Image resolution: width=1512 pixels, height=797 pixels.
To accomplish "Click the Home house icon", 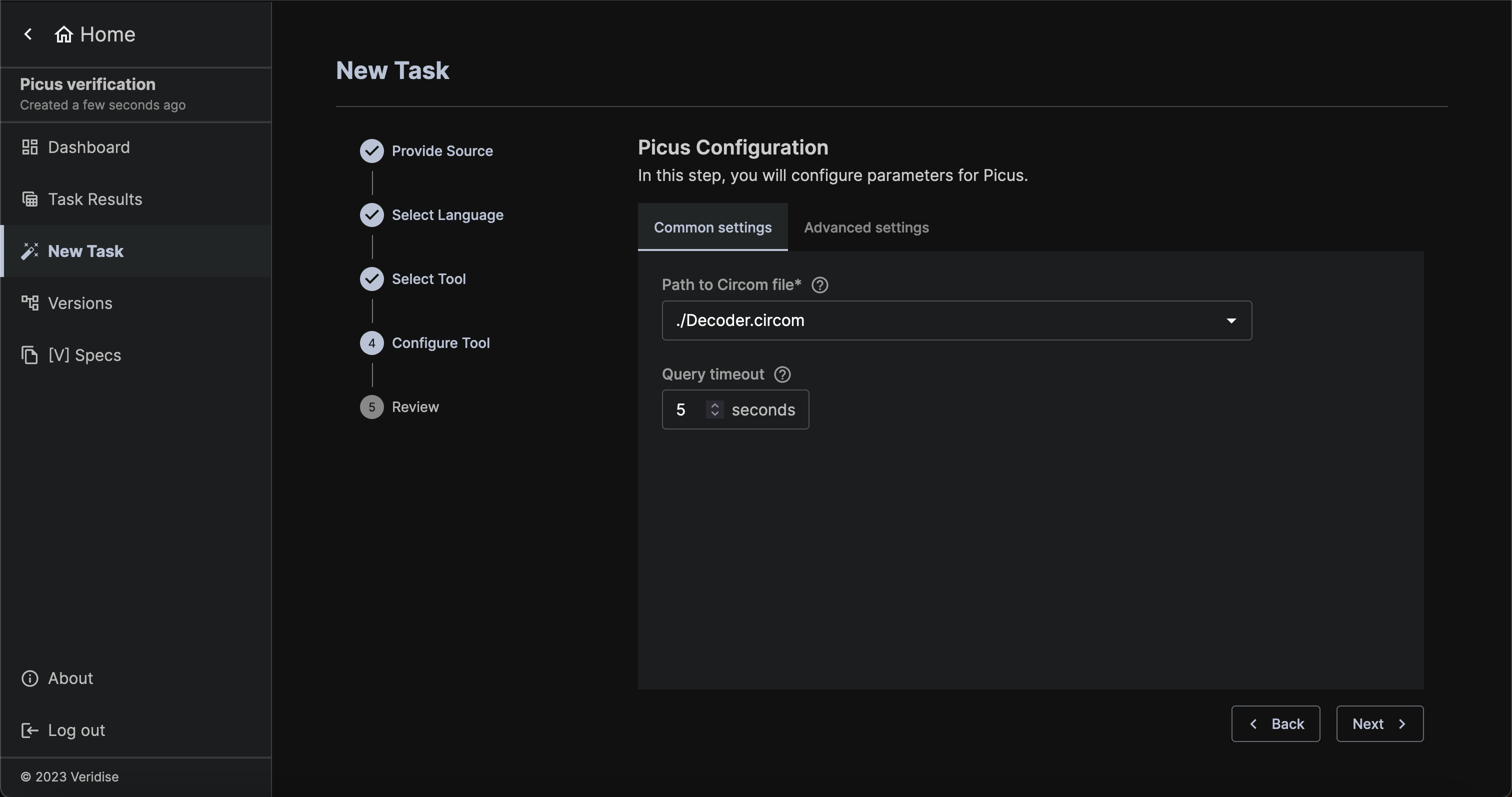I will (63, 34).
